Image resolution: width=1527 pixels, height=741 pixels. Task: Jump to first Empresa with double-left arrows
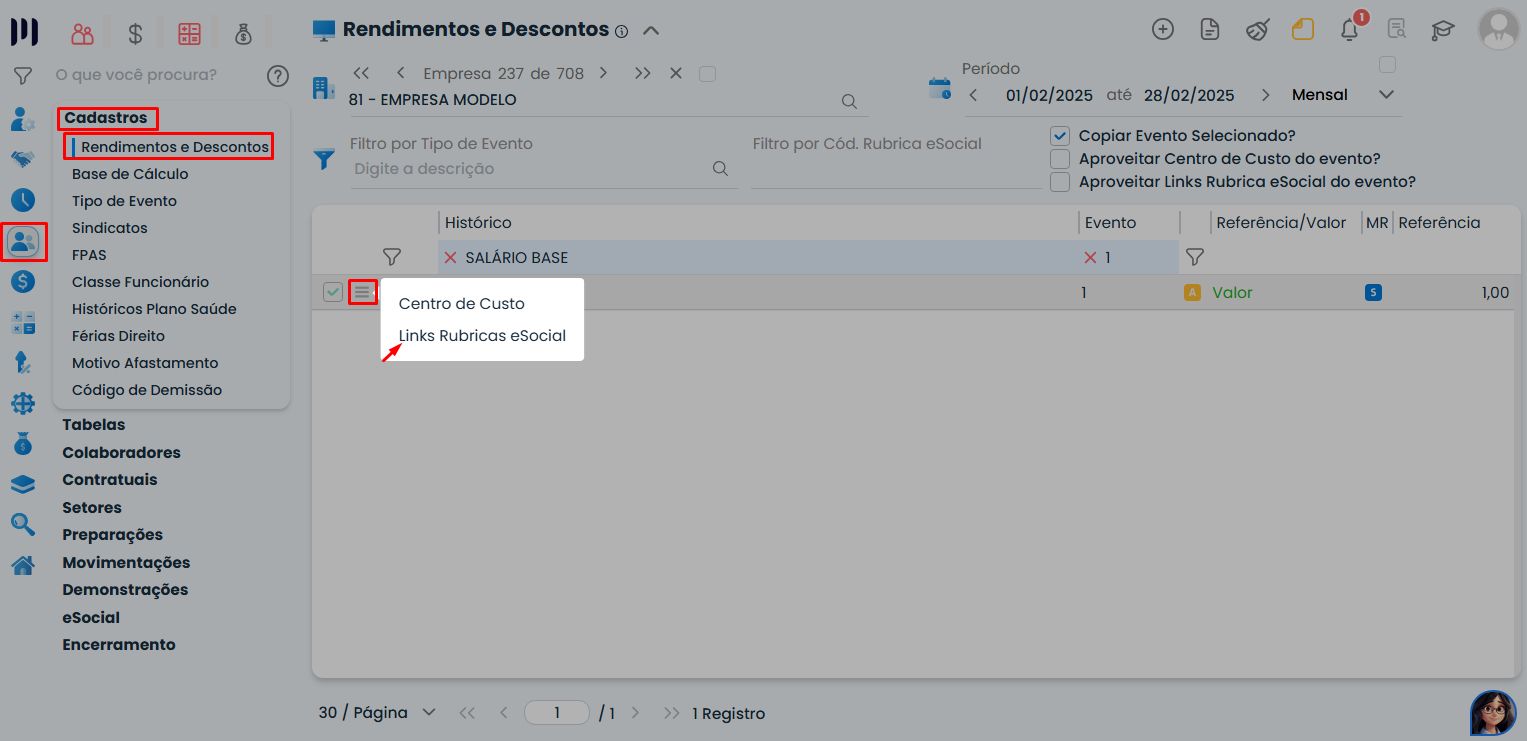(361, 73)
